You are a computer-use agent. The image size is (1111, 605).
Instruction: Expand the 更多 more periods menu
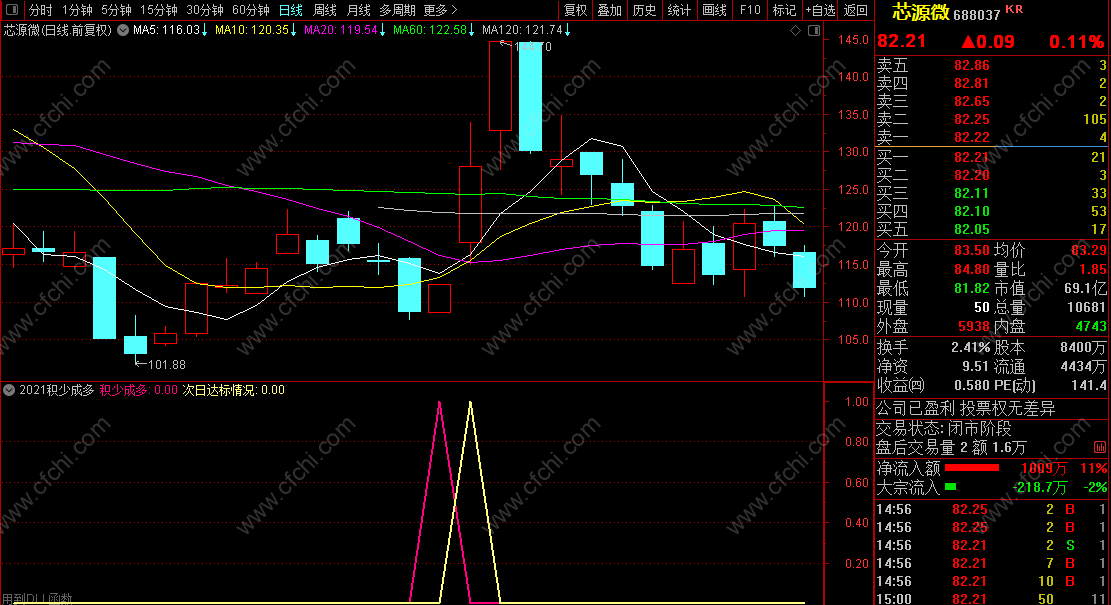click(440, 10)
